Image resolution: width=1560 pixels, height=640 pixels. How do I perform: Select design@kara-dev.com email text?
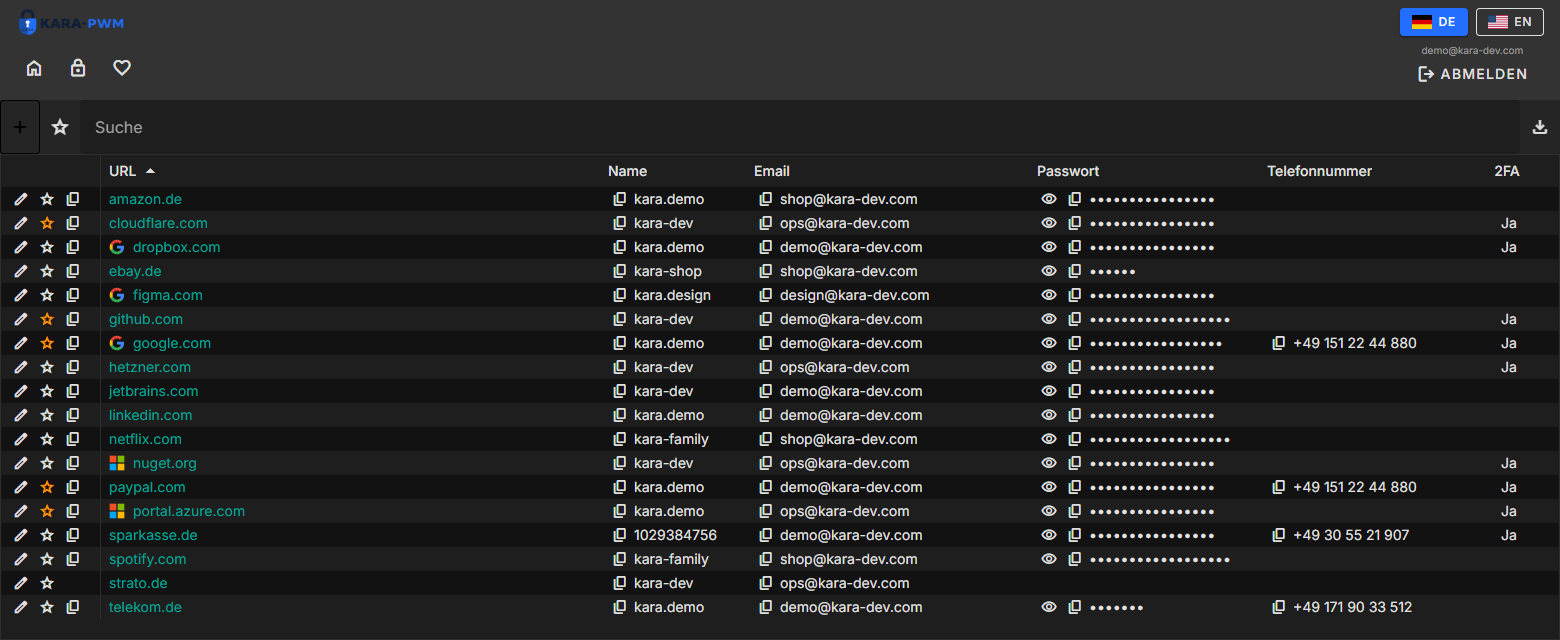tap(855, 295)
